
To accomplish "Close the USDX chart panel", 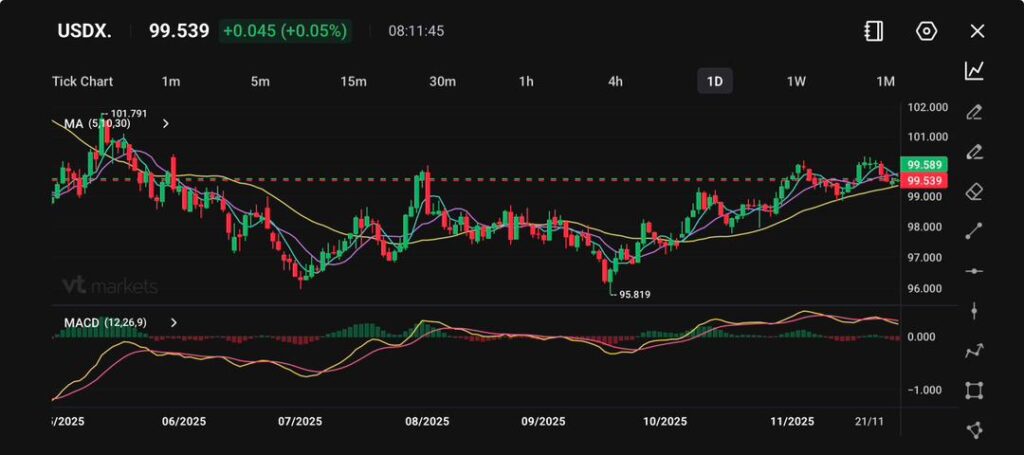I will point(977,31).
